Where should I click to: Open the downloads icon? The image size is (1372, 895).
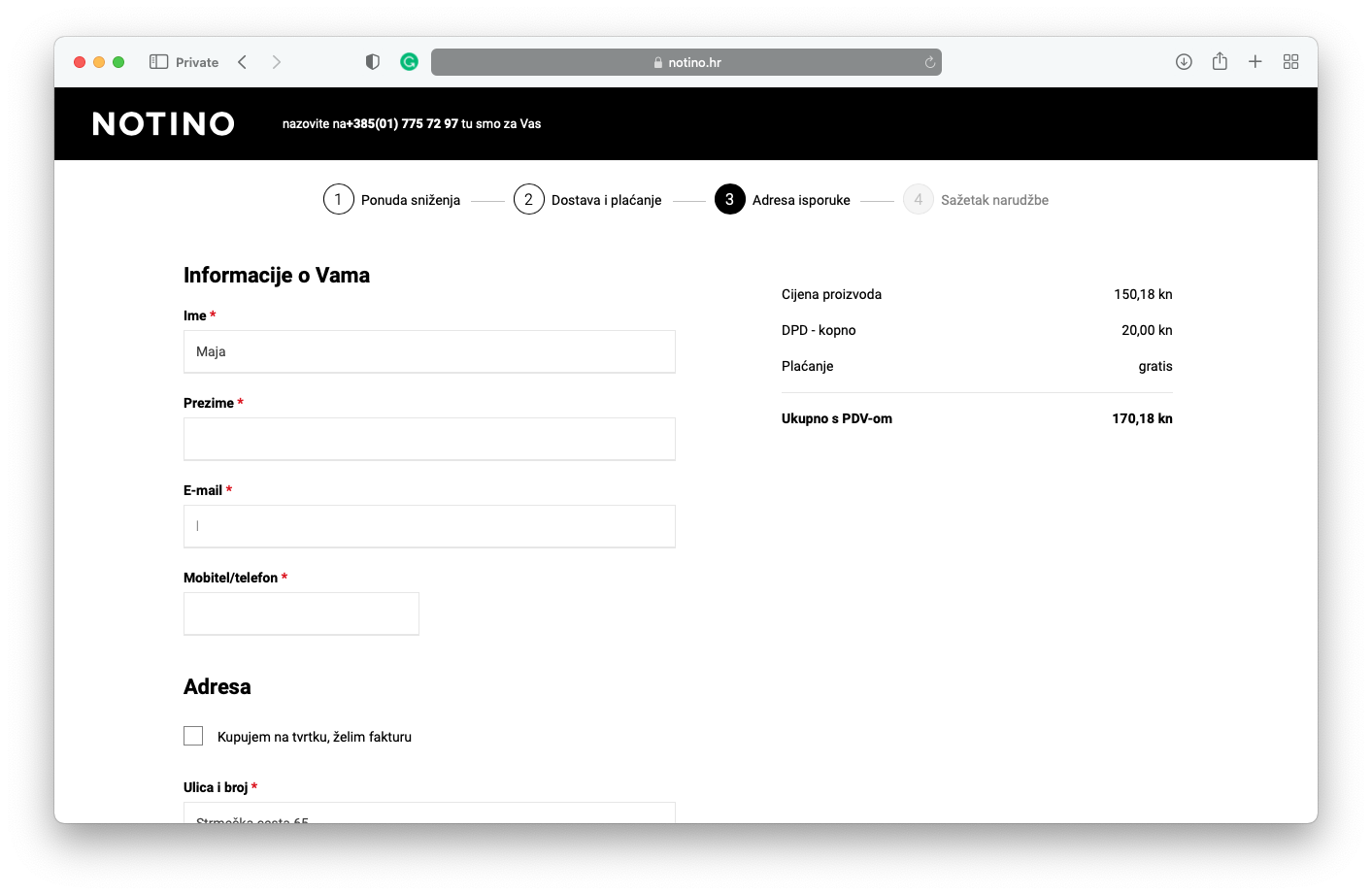point(1184,62)
